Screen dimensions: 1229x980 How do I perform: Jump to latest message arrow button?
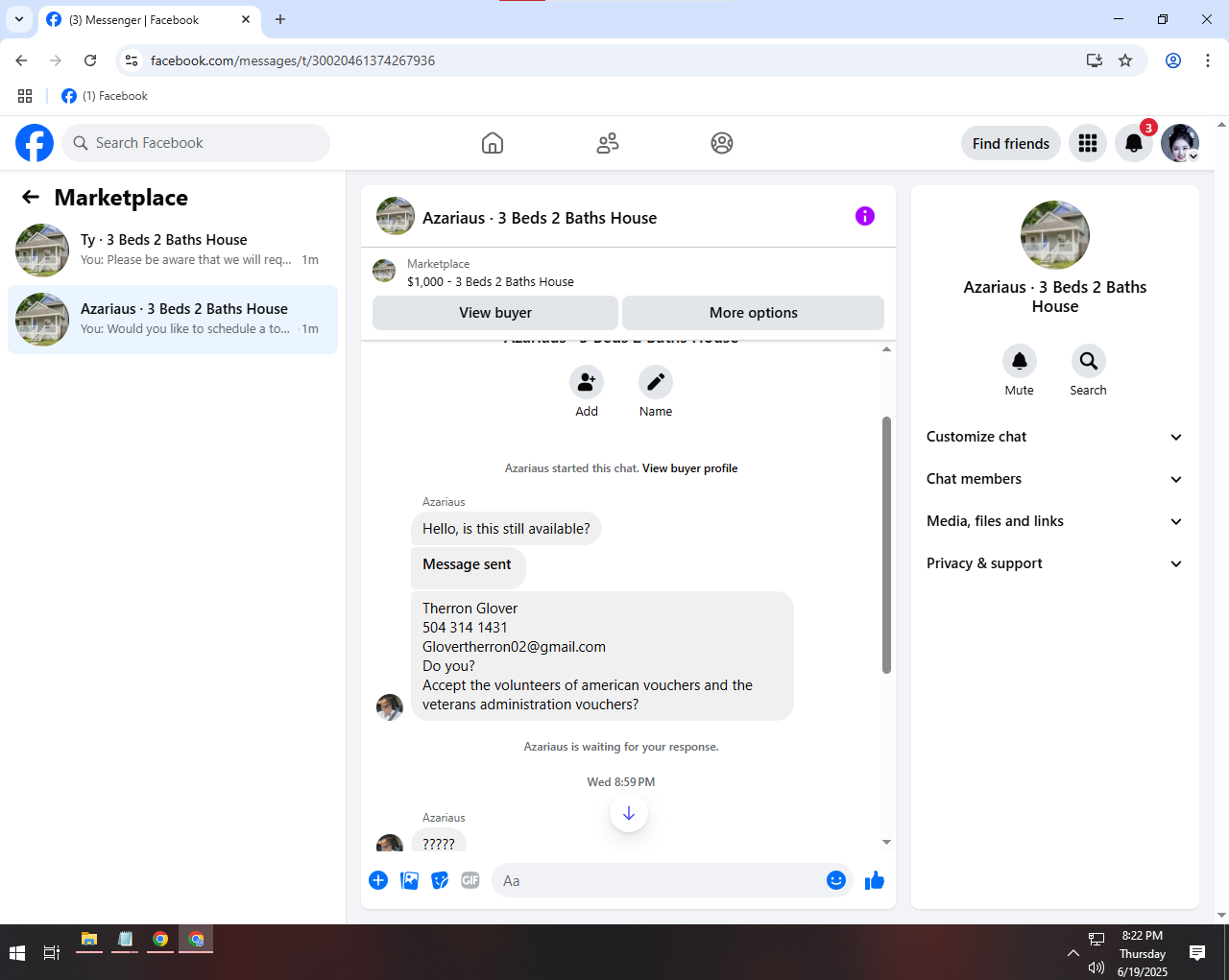[629, 813]
